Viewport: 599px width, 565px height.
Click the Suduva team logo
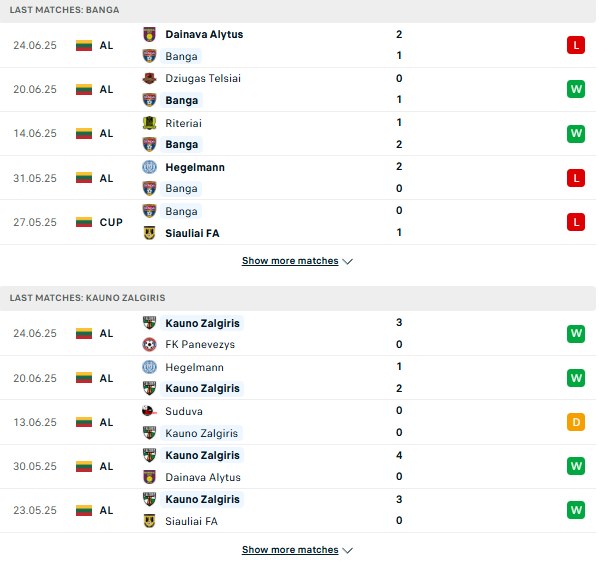149,411
